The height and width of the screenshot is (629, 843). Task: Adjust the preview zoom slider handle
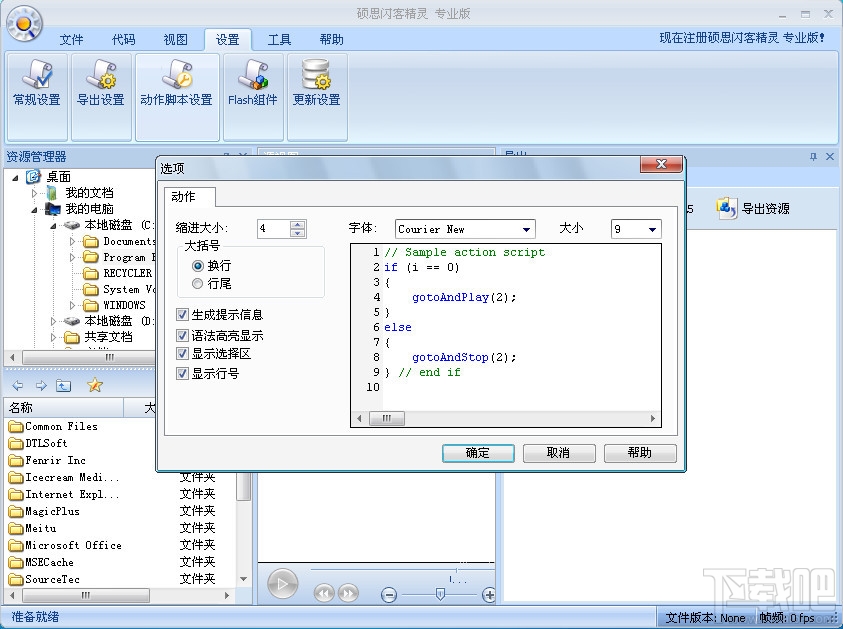coord(440,594)
